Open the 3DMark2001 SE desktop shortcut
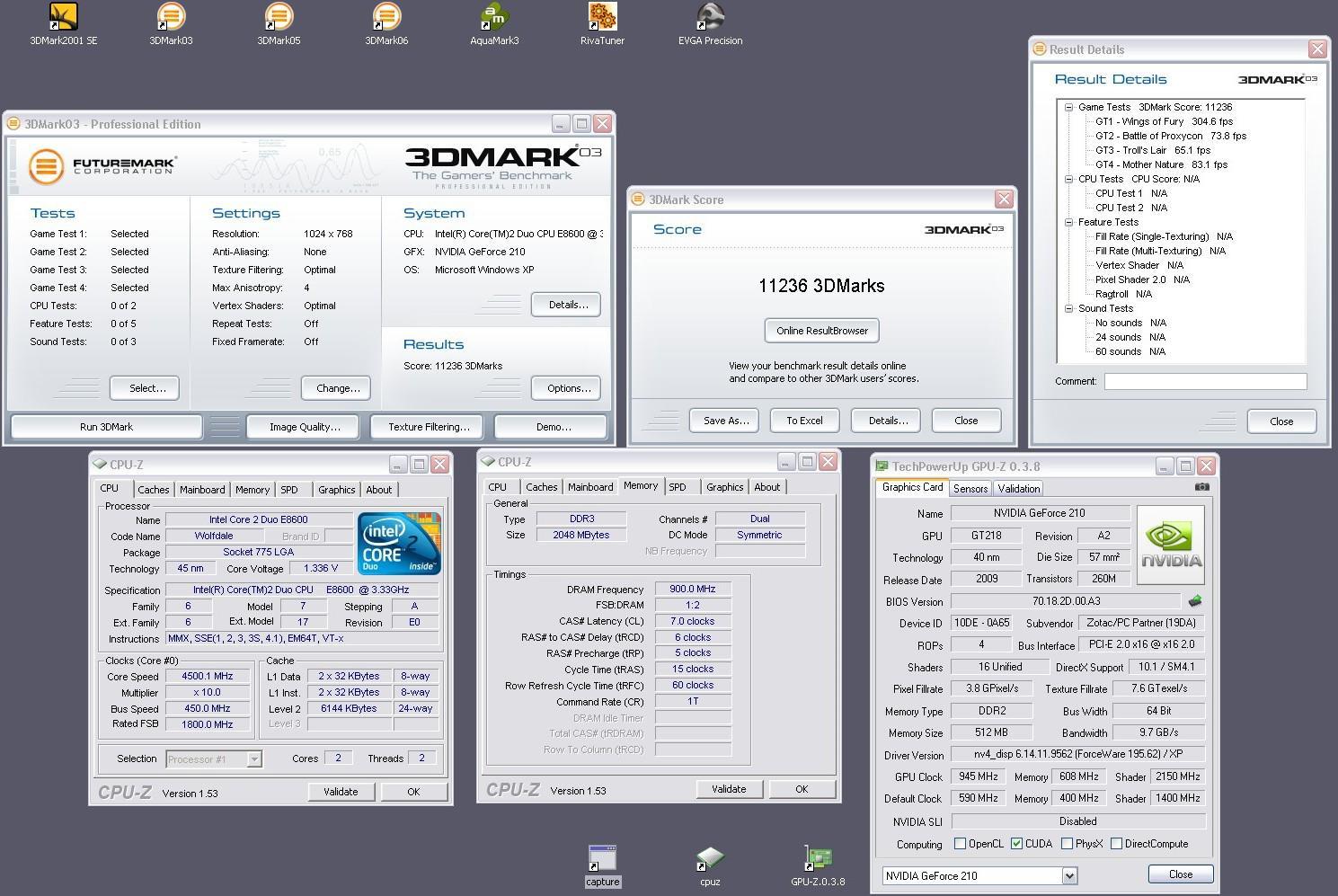Screen dimensions: 1338x896 [63, 23]
